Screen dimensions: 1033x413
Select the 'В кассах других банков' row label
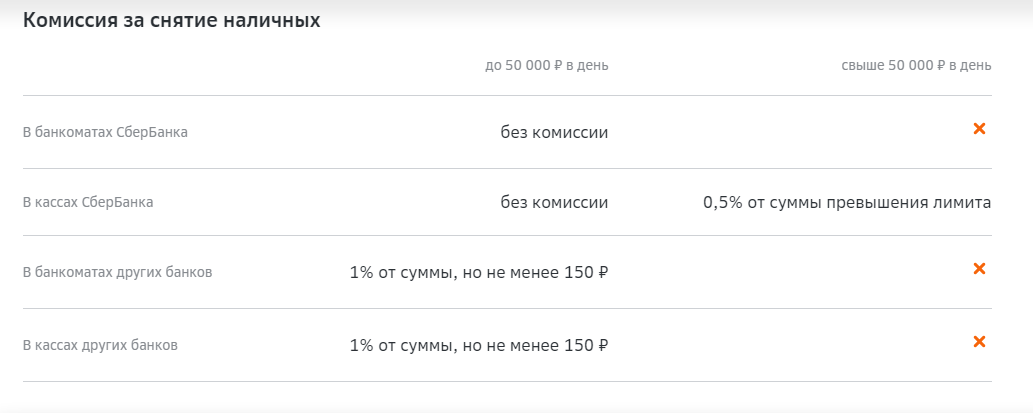point(100,346)
